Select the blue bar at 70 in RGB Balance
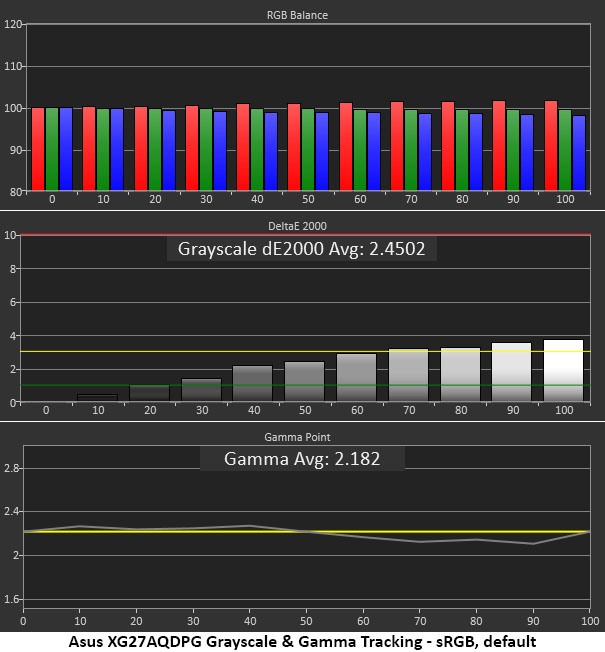Image resolution: width=605 pixels, height=652 pixels. pyautogui.click(x=425, y=152)
